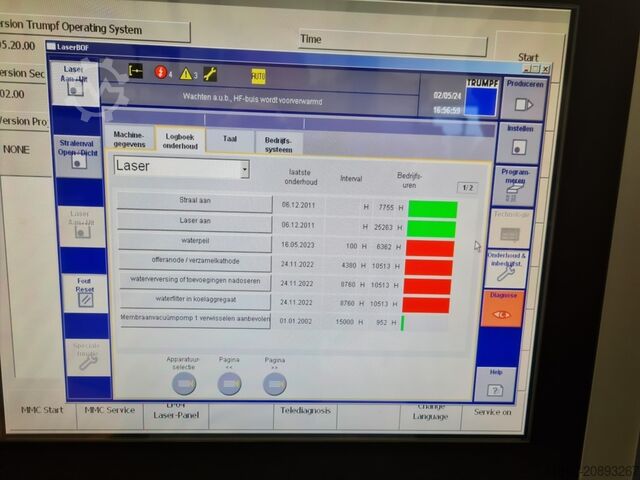Click the black bracket status icon
Viewport: 640px width, 480px height.
click(136, 71)
